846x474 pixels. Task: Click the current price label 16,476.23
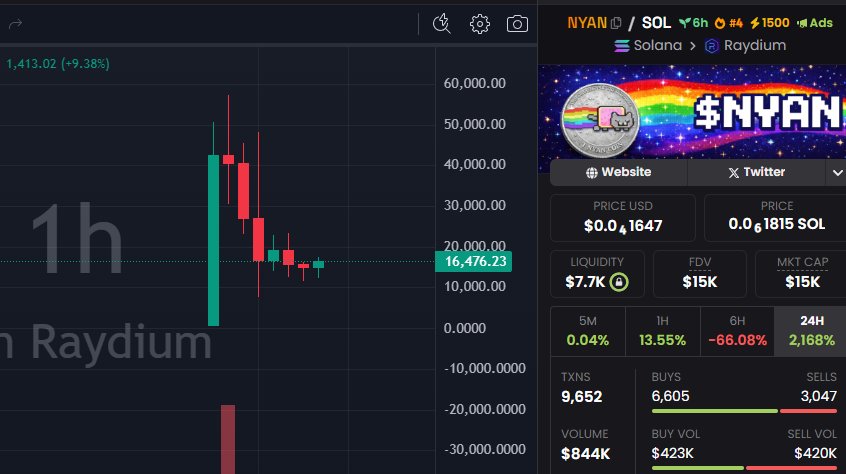click(473, 262)
